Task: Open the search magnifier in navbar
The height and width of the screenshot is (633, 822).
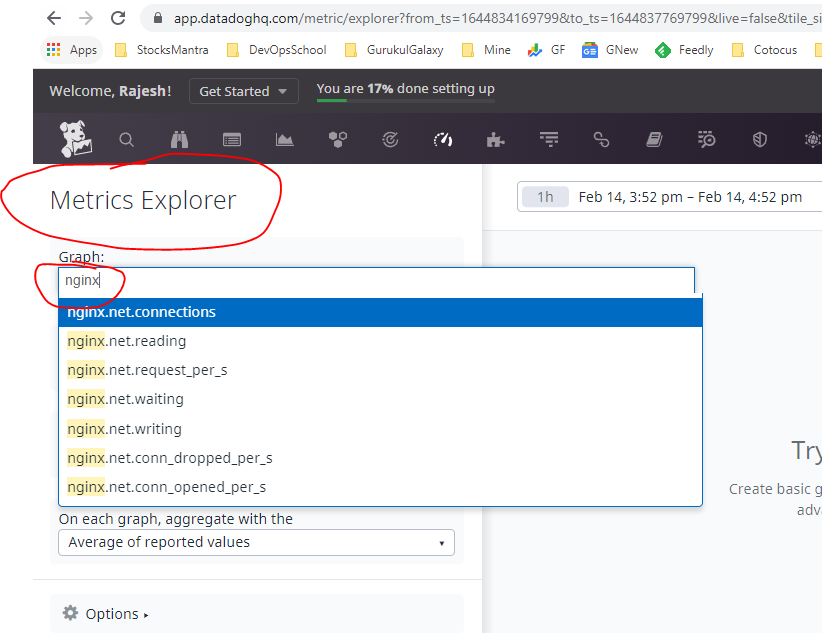Action: [x=126, y=140]
